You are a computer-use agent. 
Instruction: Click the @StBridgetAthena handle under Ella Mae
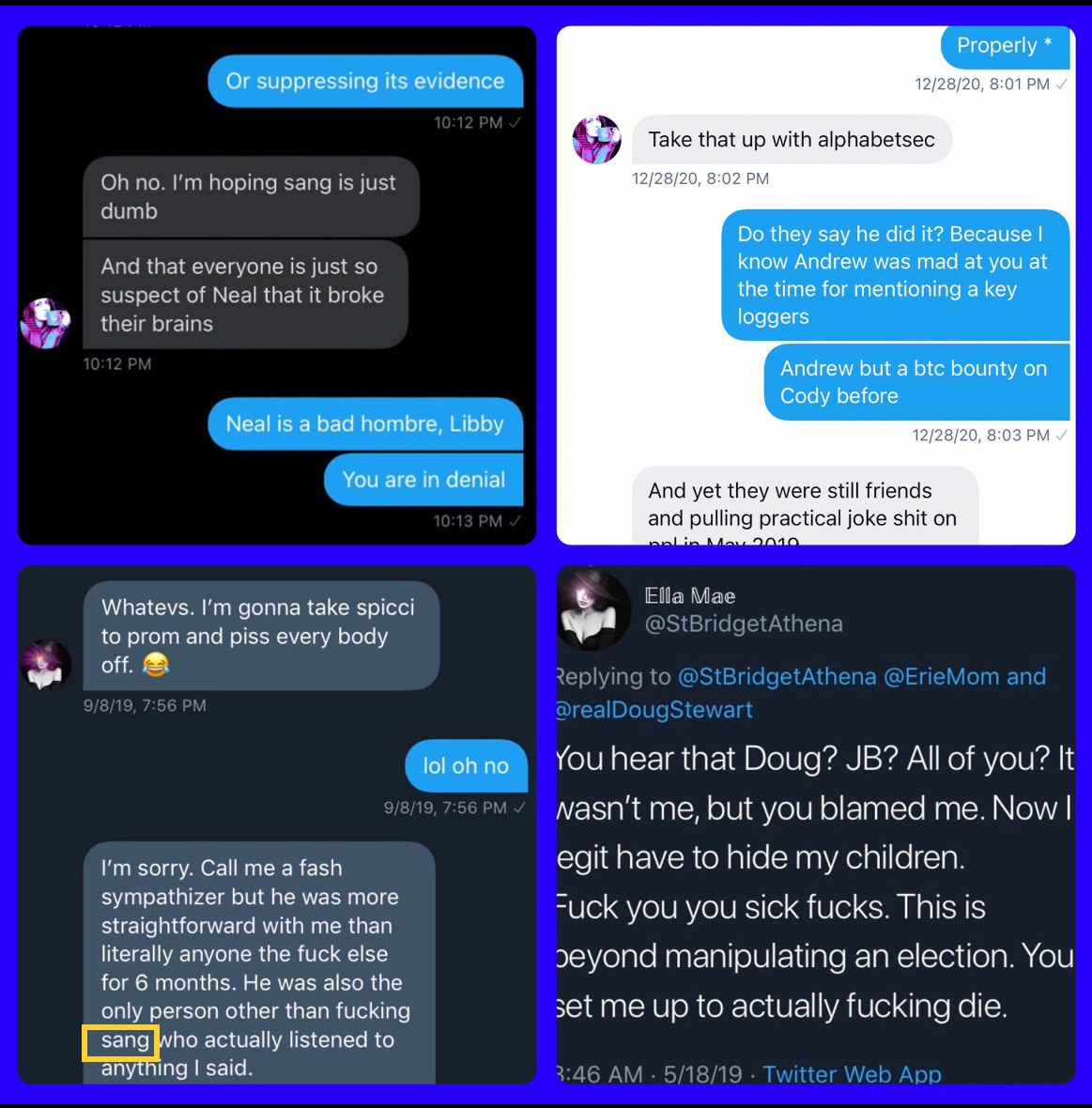point(744,623)
